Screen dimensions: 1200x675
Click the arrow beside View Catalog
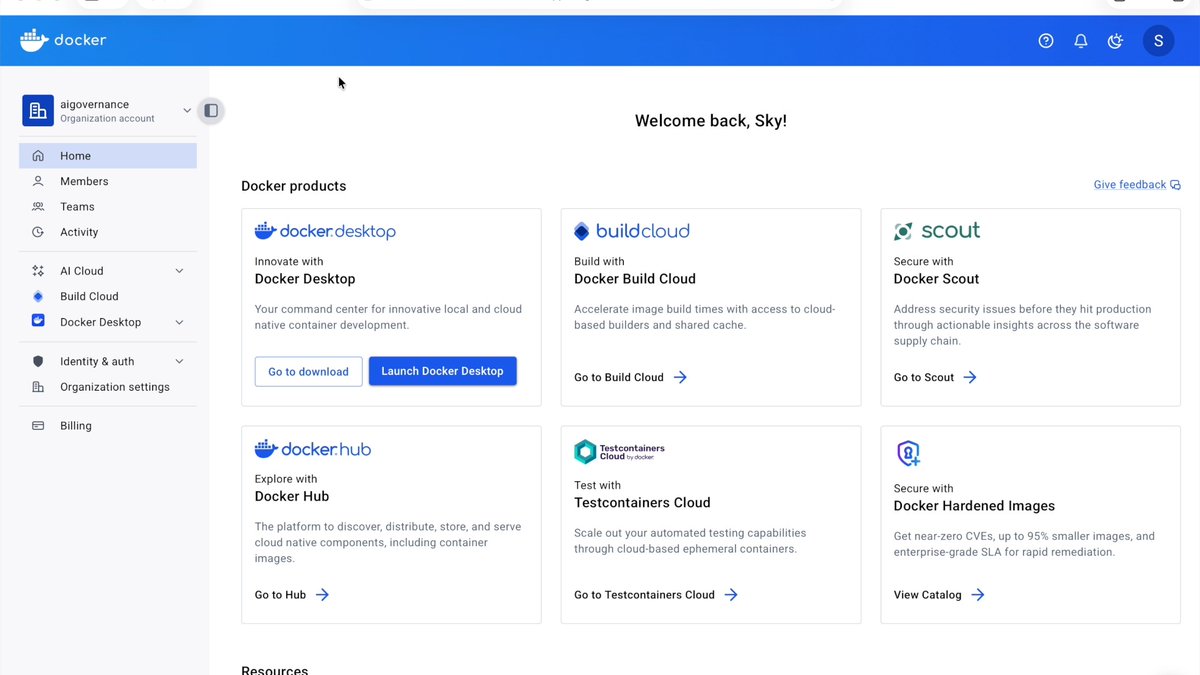pyautogui.click(x=978, y=595)
